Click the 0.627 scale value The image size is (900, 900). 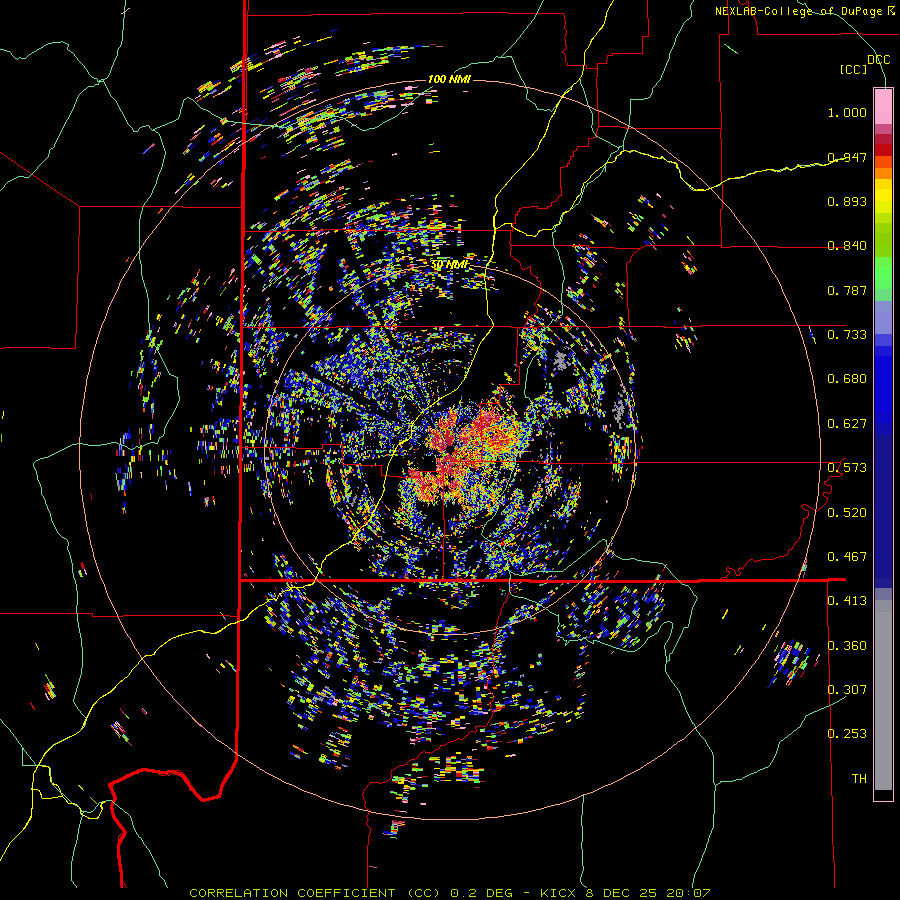847,424
